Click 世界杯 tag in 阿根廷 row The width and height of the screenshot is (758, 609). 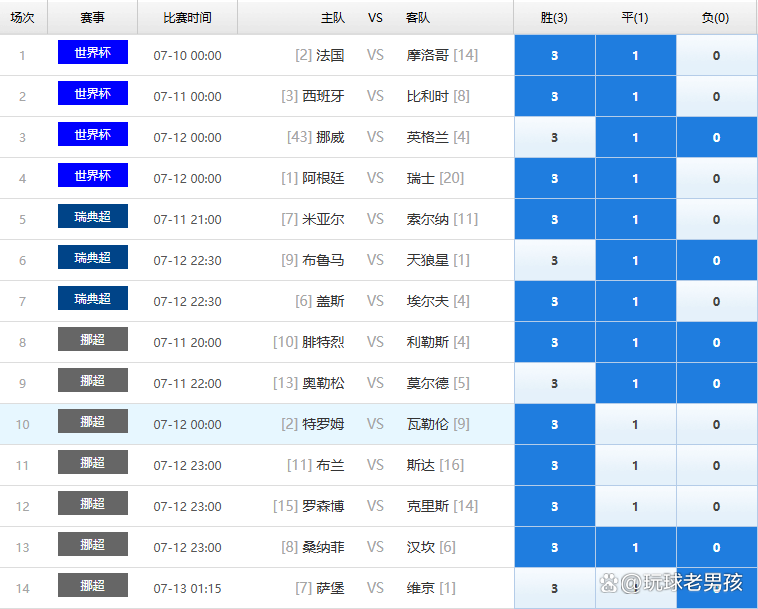[93, 175]
